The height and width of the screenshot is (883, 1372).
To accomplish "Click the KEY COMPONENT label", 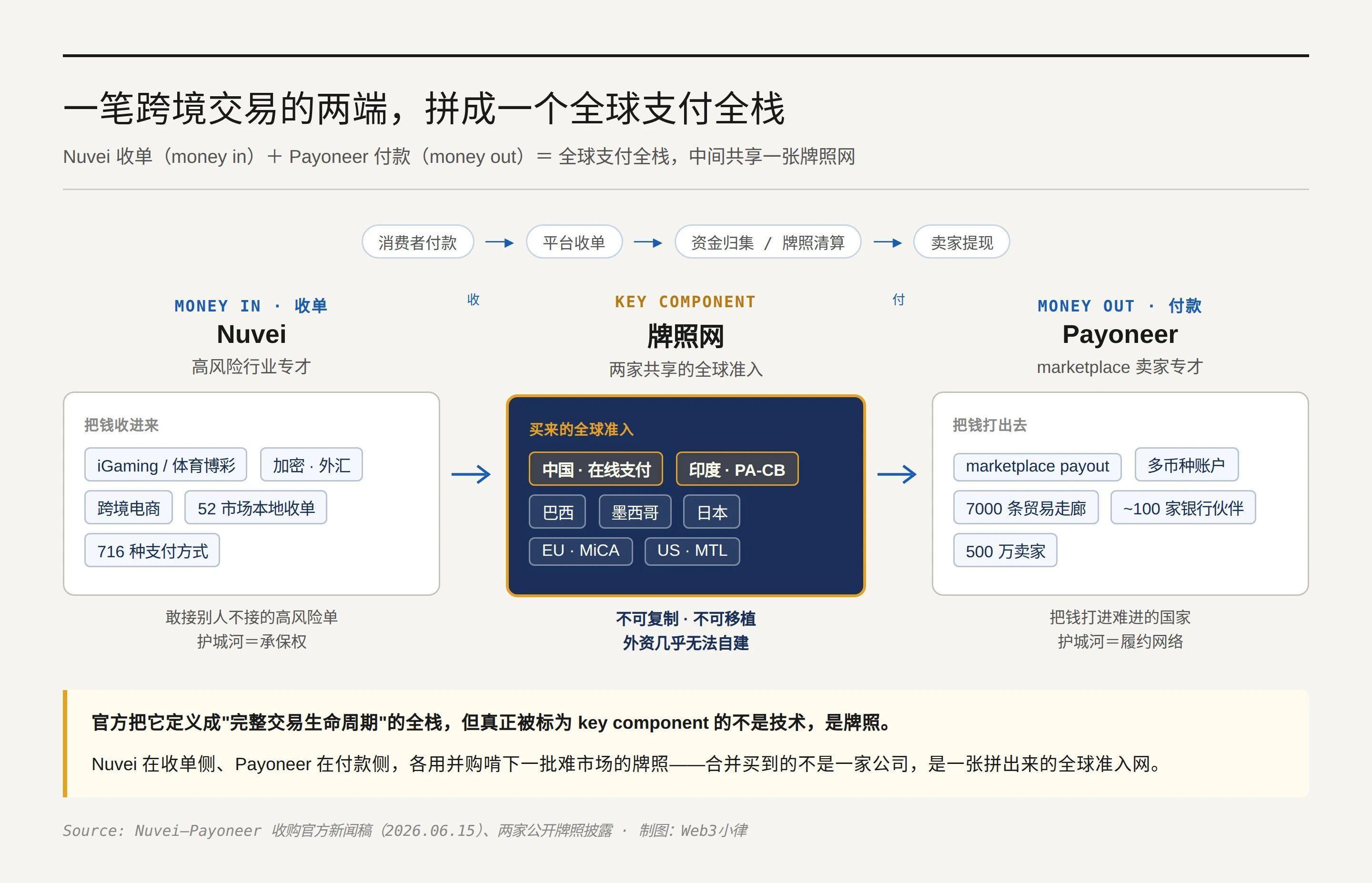I will [686, 301].
